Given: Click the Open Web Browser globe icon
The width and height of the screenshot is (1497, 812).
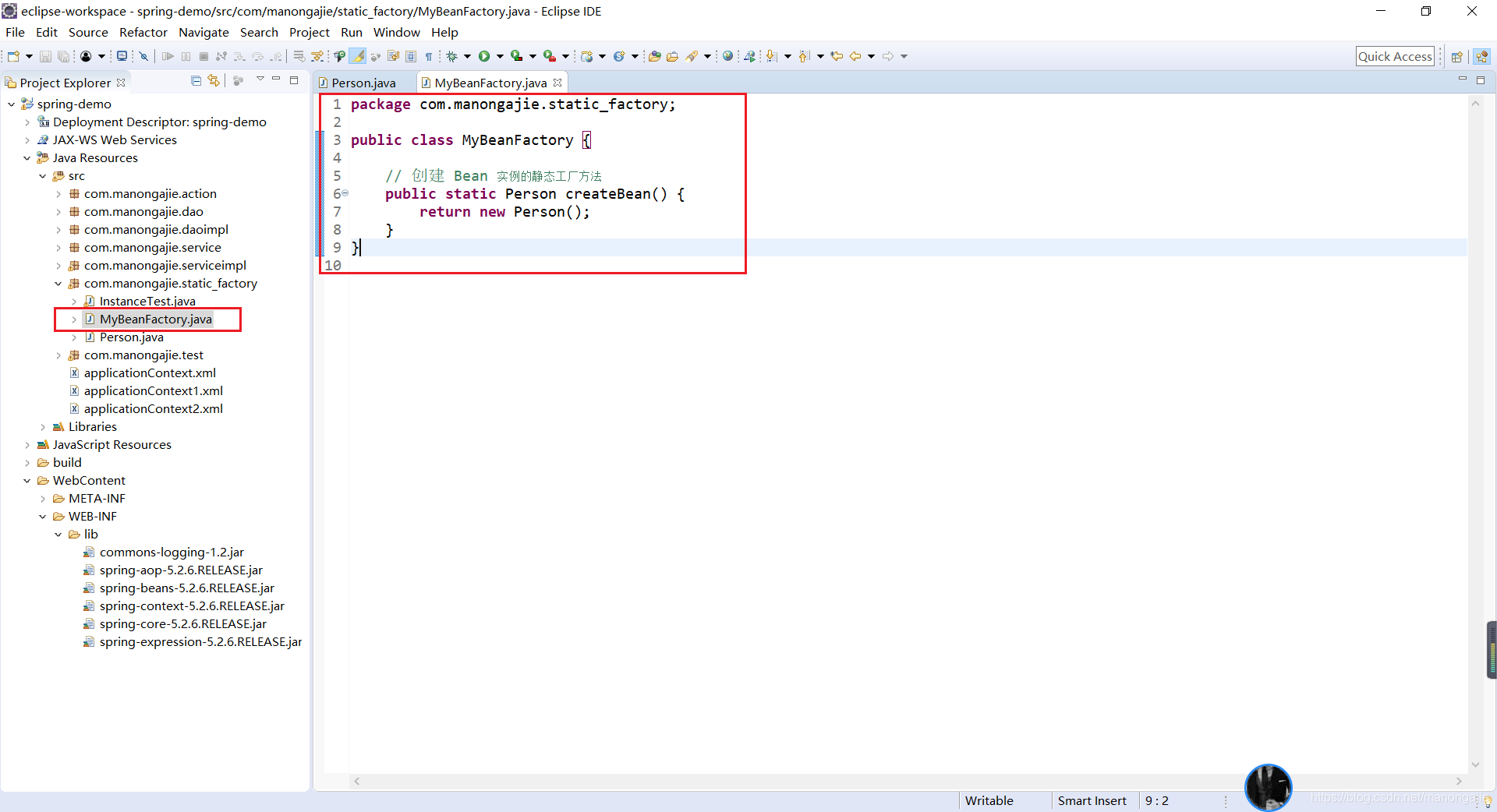Looking at the screenshot, I should (727, 56).
